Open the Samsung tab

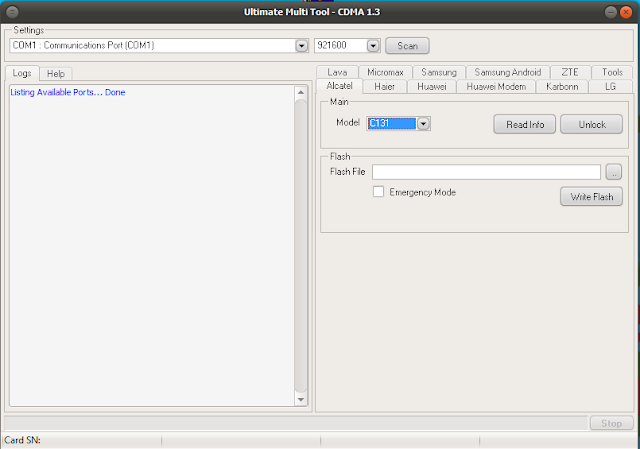[439, 72]
